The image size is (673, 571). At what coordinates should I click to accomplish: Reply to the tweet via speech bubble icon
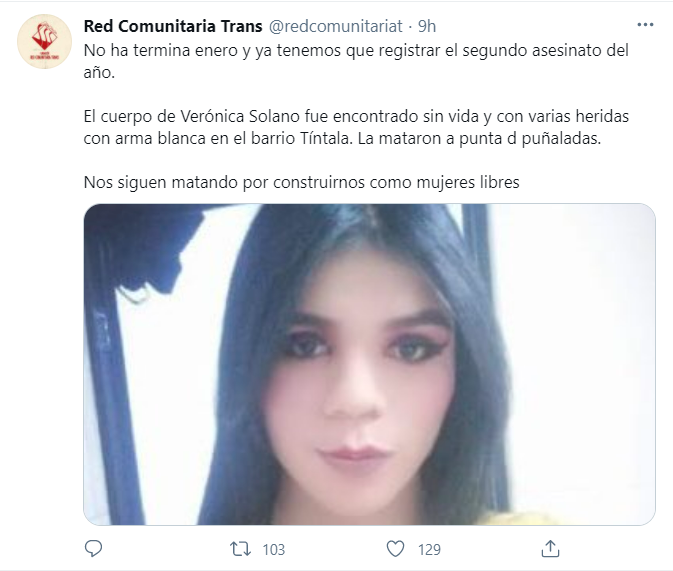point(94,549)
